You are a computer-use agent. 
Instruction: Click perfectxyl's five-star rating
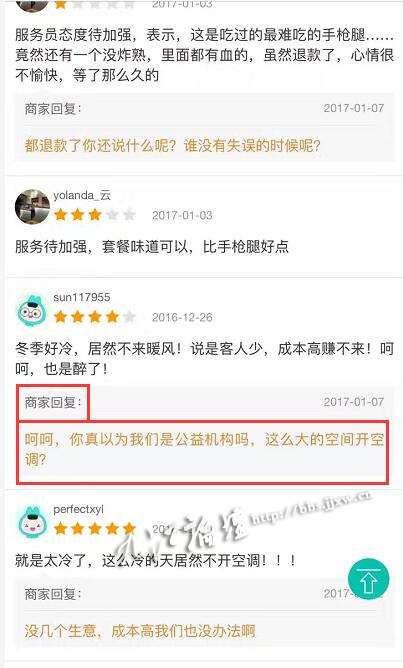pos(95,529)
